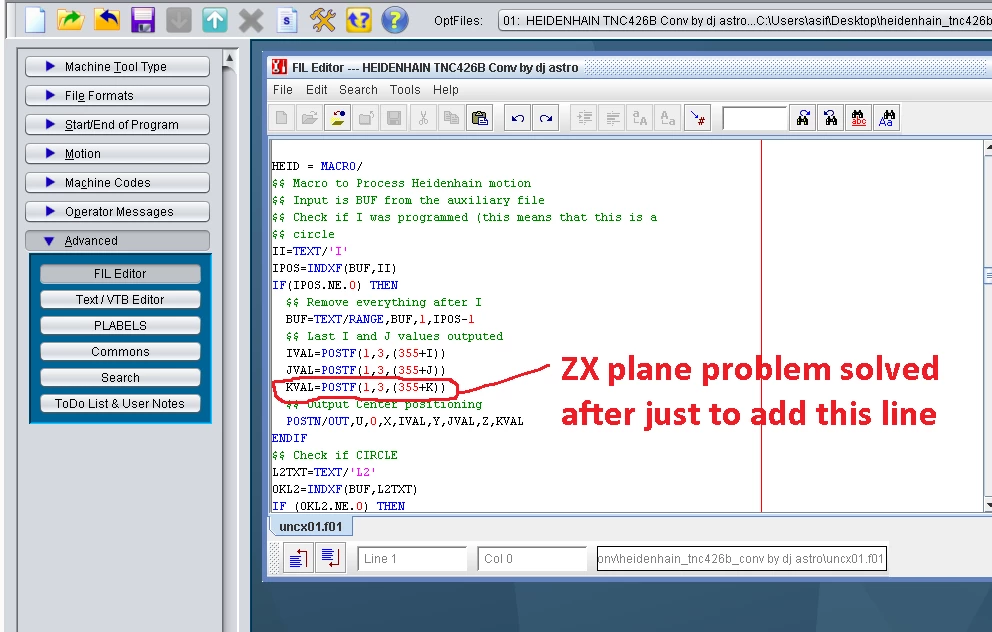Open a file with the green-arrow folder icon
Image resolution: width=992 pixels, height=632 pixels.
pos(70,20)
